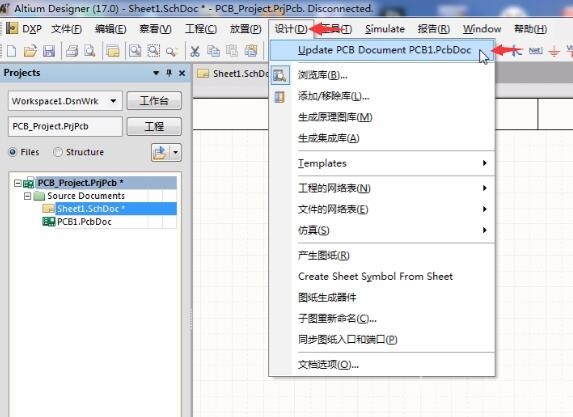The image size is (573, 417).
Task: Click the Rubber Stamp icon
Action: point(251,51)
